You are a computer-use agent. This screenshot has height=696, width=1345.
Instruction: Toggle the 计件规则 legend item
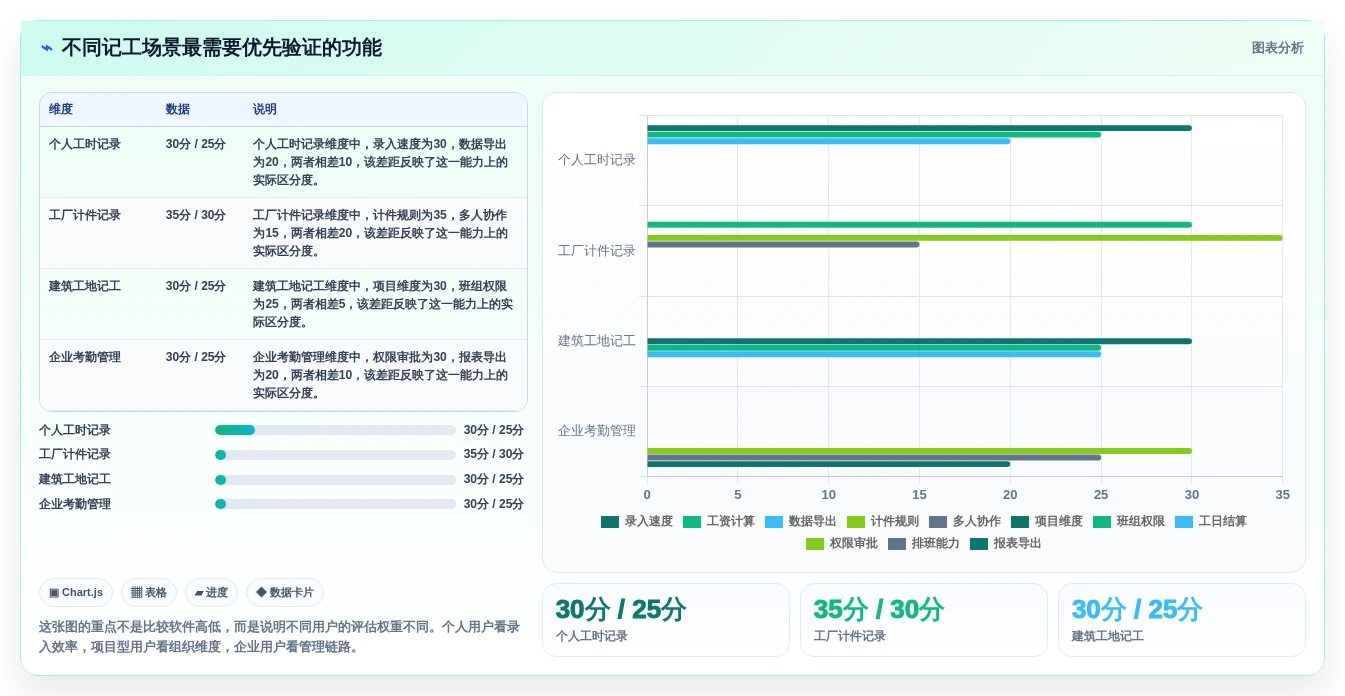pos(883,521)
